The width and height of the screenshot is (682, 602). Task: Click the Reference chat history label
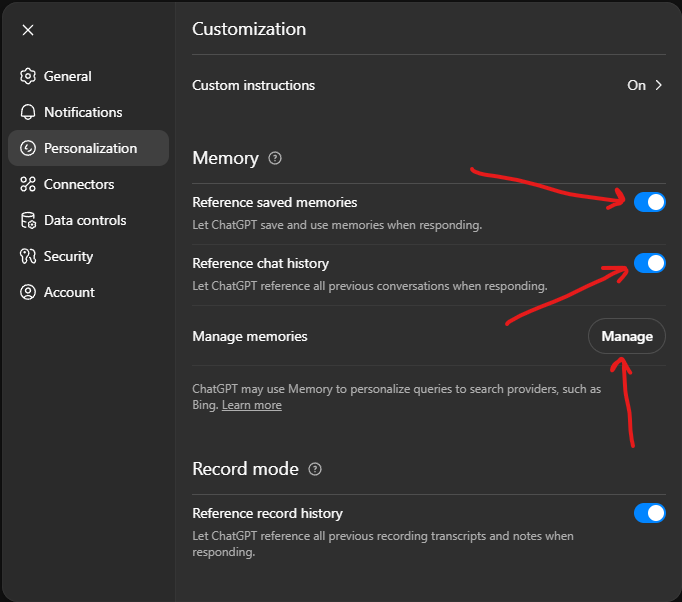pyautogui.click(x=261, y=264)
